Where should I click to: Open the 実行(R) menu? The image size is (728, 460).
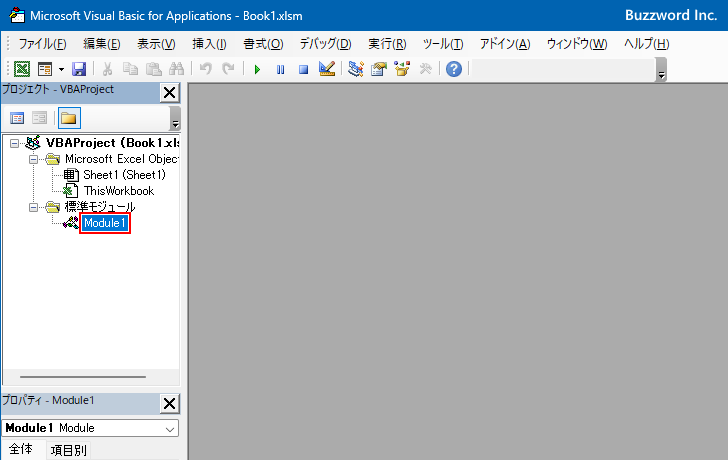click(x=387, y=44)
